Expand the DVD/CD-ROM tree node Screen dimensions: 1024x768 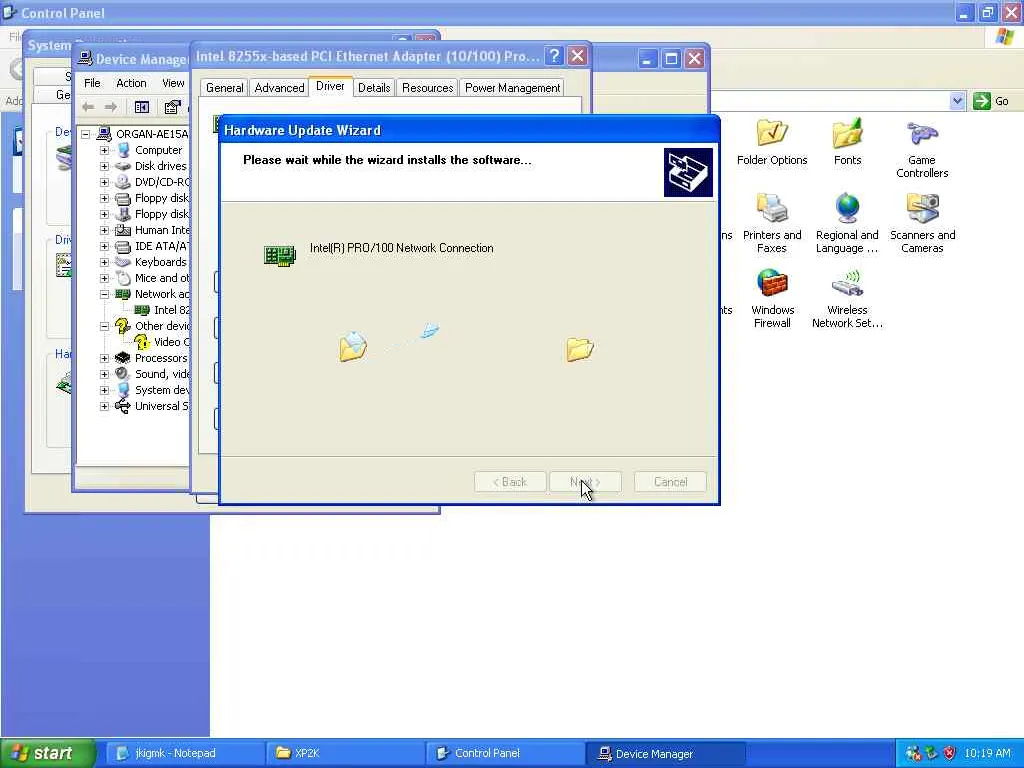104,182
